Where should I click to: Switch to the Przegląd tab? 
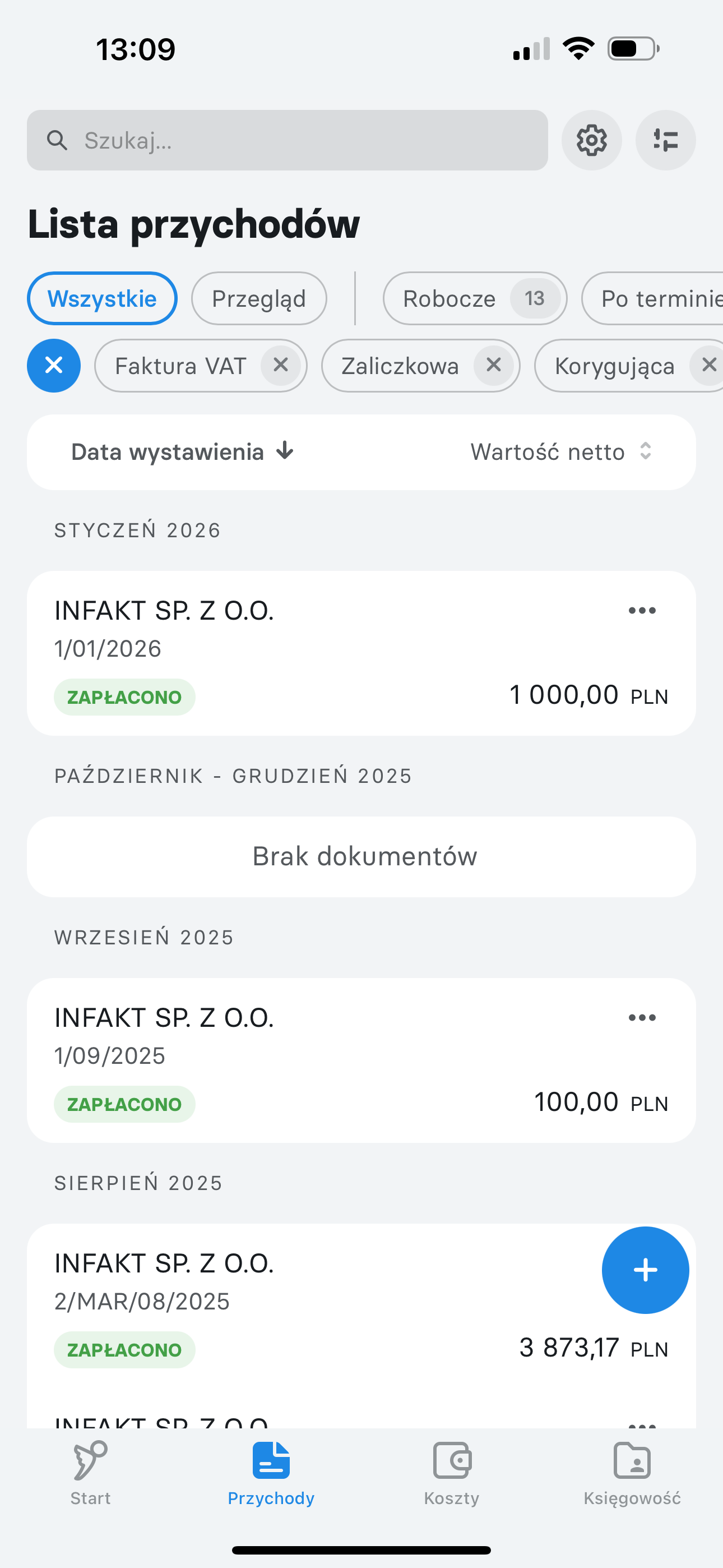pyautogui.click(x=258, y=298)
